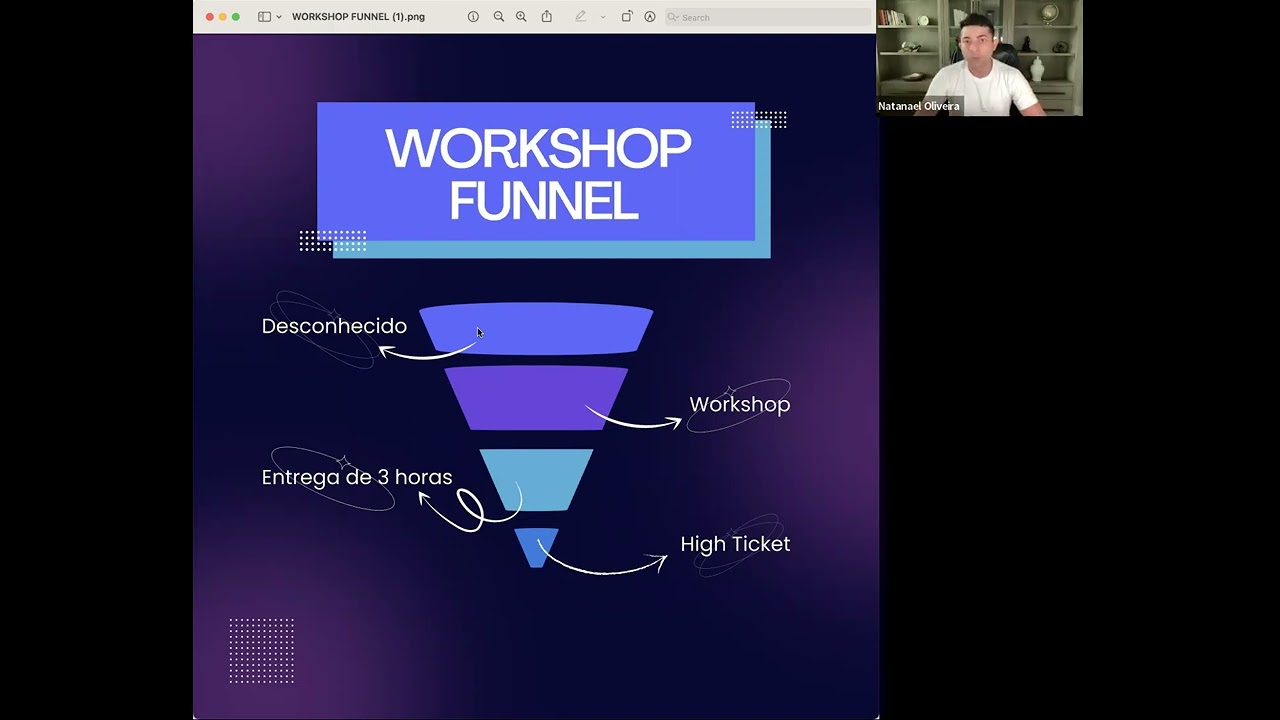
Task: Close the Preview window with red button
Action: pos(209,17)
